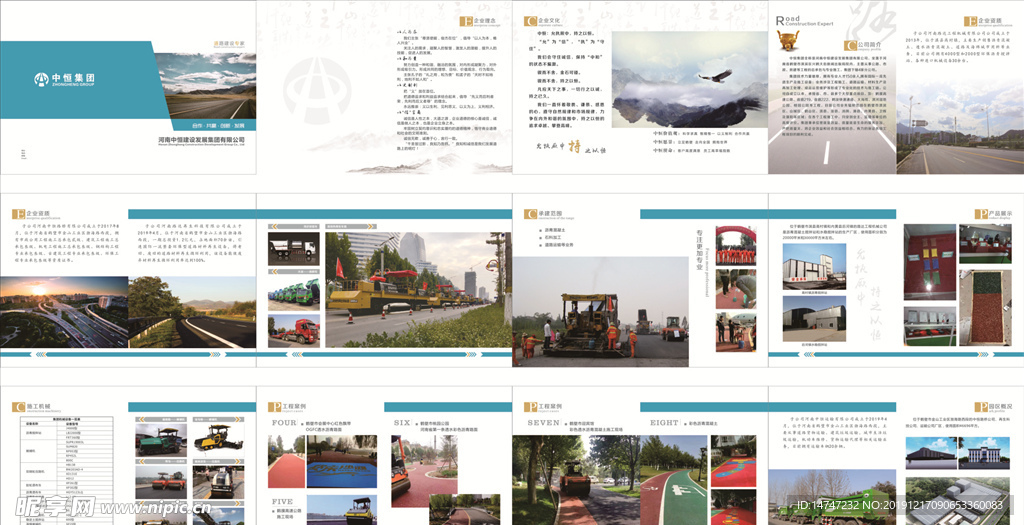Open the blue logo pavement photo
This screenshot has width=1024, height=525.
tap(342, 462)
